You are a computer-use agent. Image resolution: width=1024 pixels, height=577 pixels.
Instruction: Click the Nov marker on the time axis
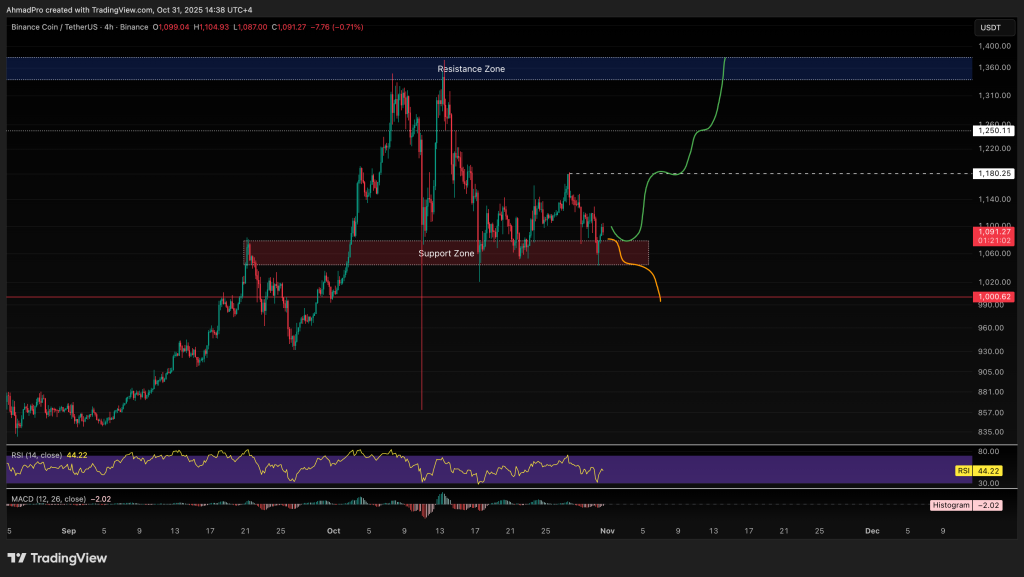point(608,530)
